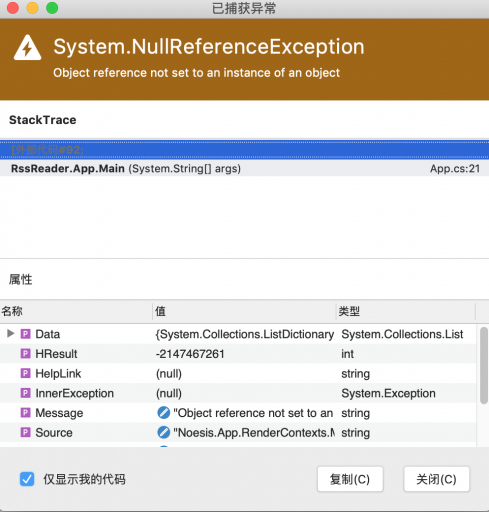Viewport: 489px width, 512px height.
Task: Click the purple property icon beside Data
Action: (x=26, y=334)
